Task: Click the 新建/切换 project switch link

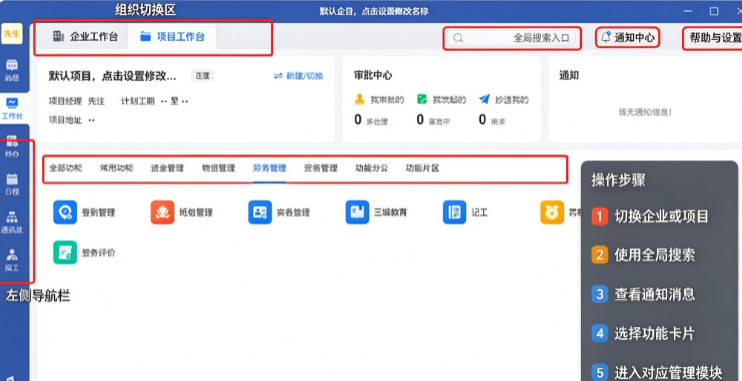Action: [299, 76]
